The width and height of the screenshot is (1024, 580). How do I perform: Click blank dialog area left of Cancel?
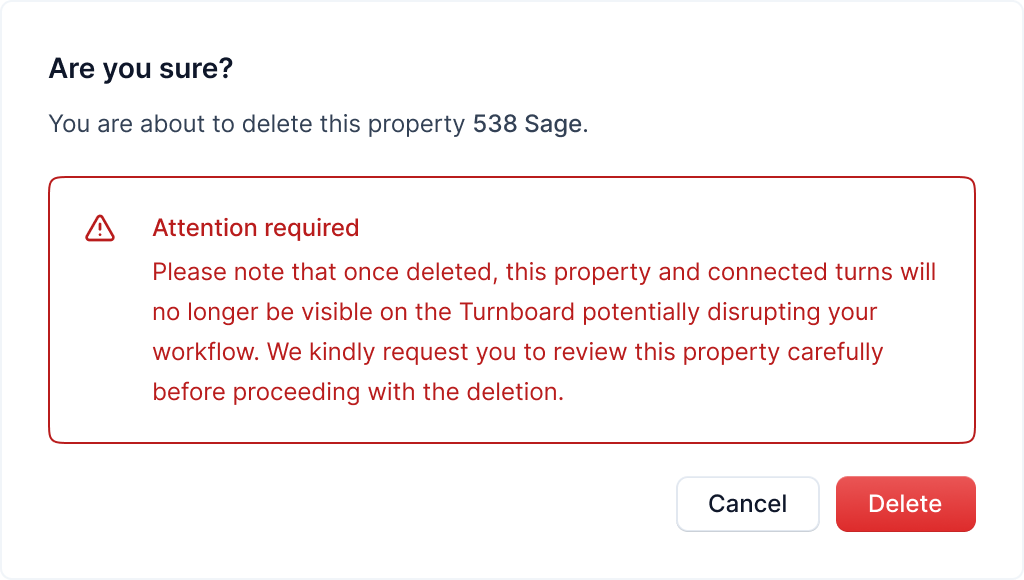click(400, 504)
